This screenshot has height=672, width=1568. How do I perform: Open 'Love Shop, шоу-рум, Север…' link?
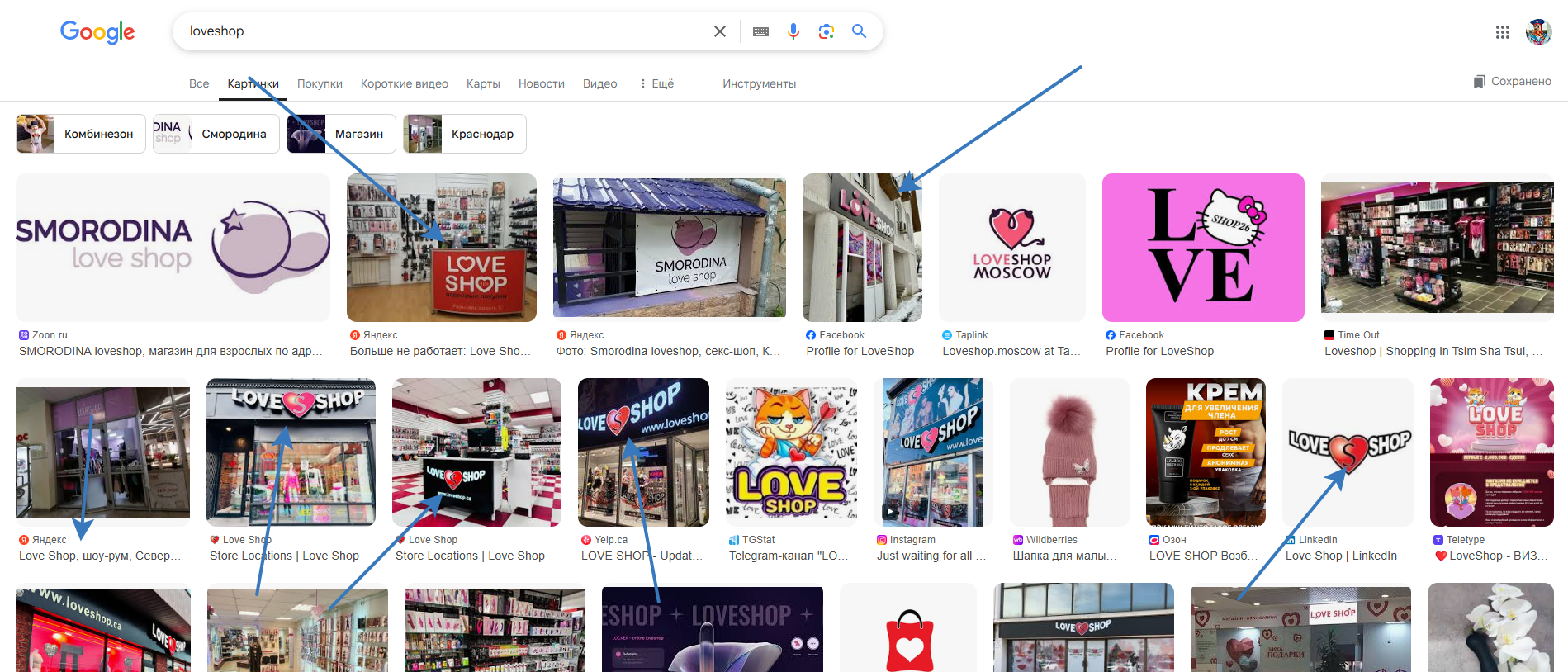[x=100, y=556]
